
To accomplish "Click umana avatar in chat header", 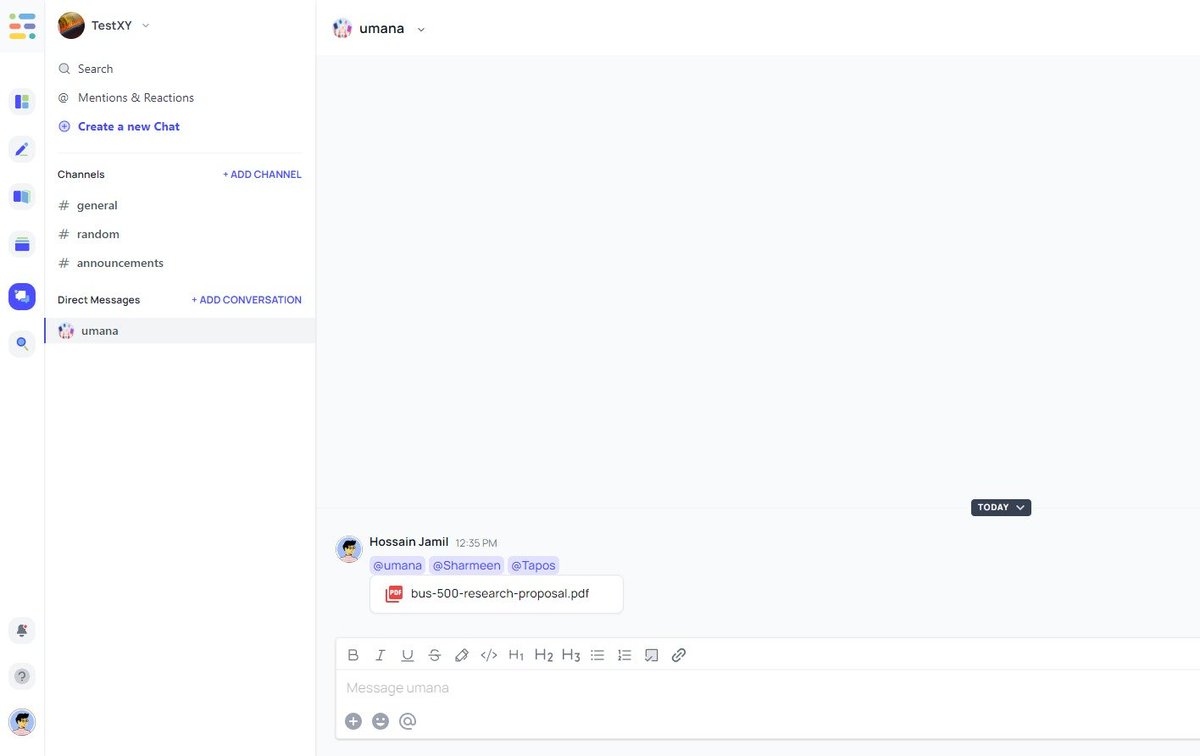I will 342,28.
